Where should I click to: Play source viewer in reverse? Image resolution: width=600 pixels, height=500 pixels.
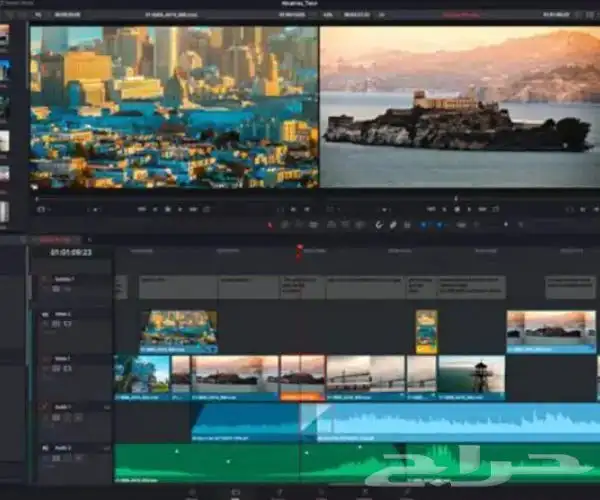click(x=155, y=209)
